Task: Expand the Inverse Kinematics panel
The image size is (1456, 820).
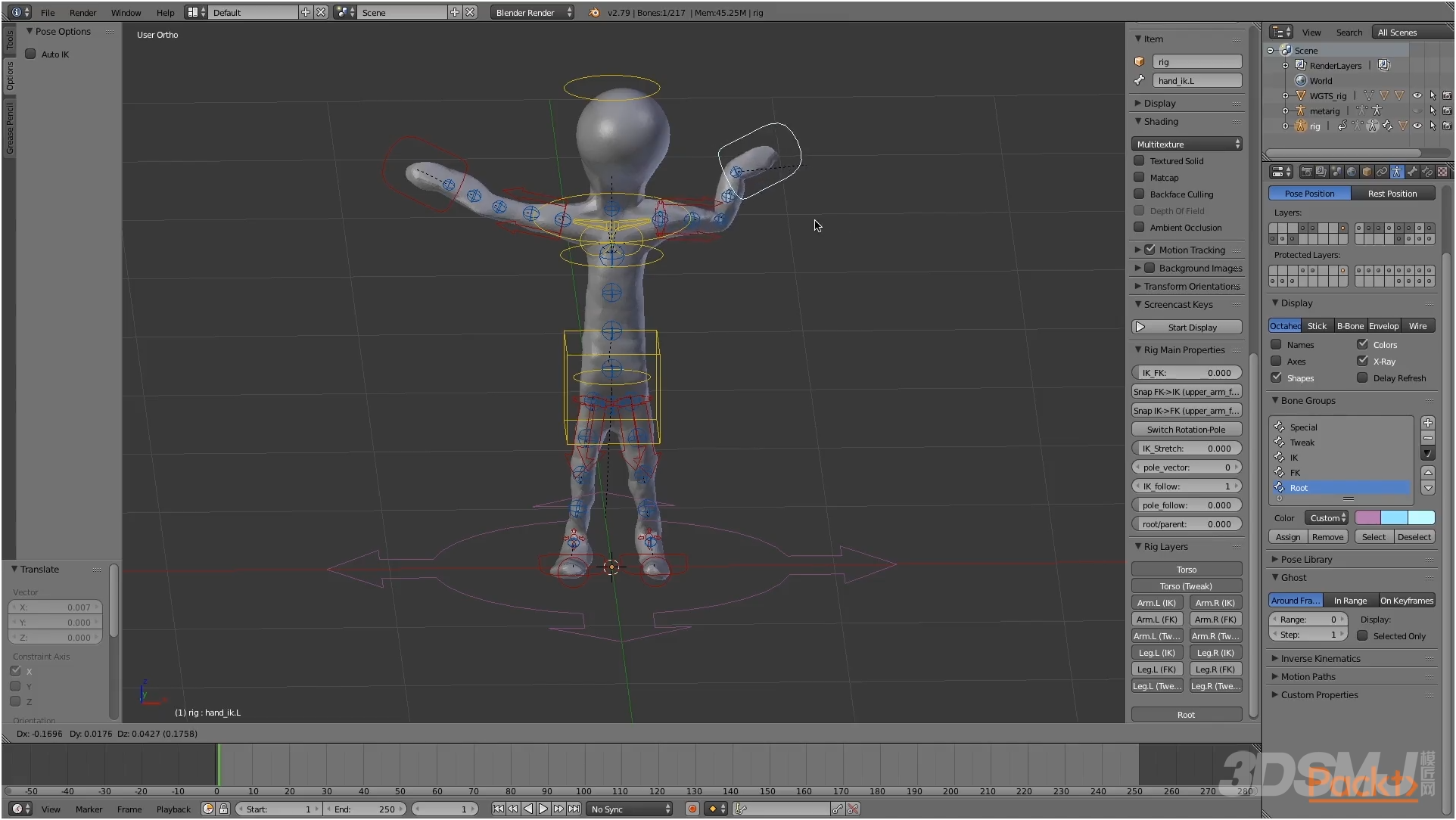Action: 1315,658
